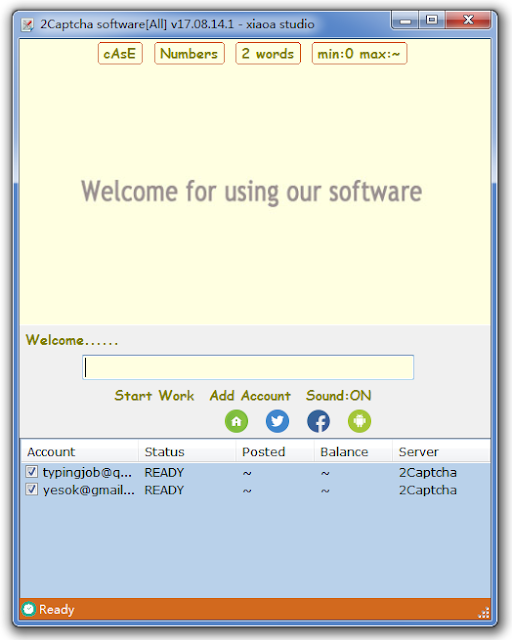Screen dimensions: 512x640
Task: Focus the captcha answer input field
Action: click(248, 367)
